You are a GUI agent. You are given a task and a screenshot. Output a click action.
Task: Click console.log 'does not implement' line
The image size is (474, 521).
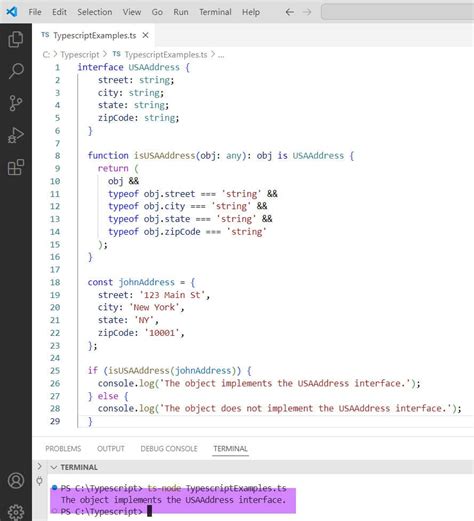(280, 409)
